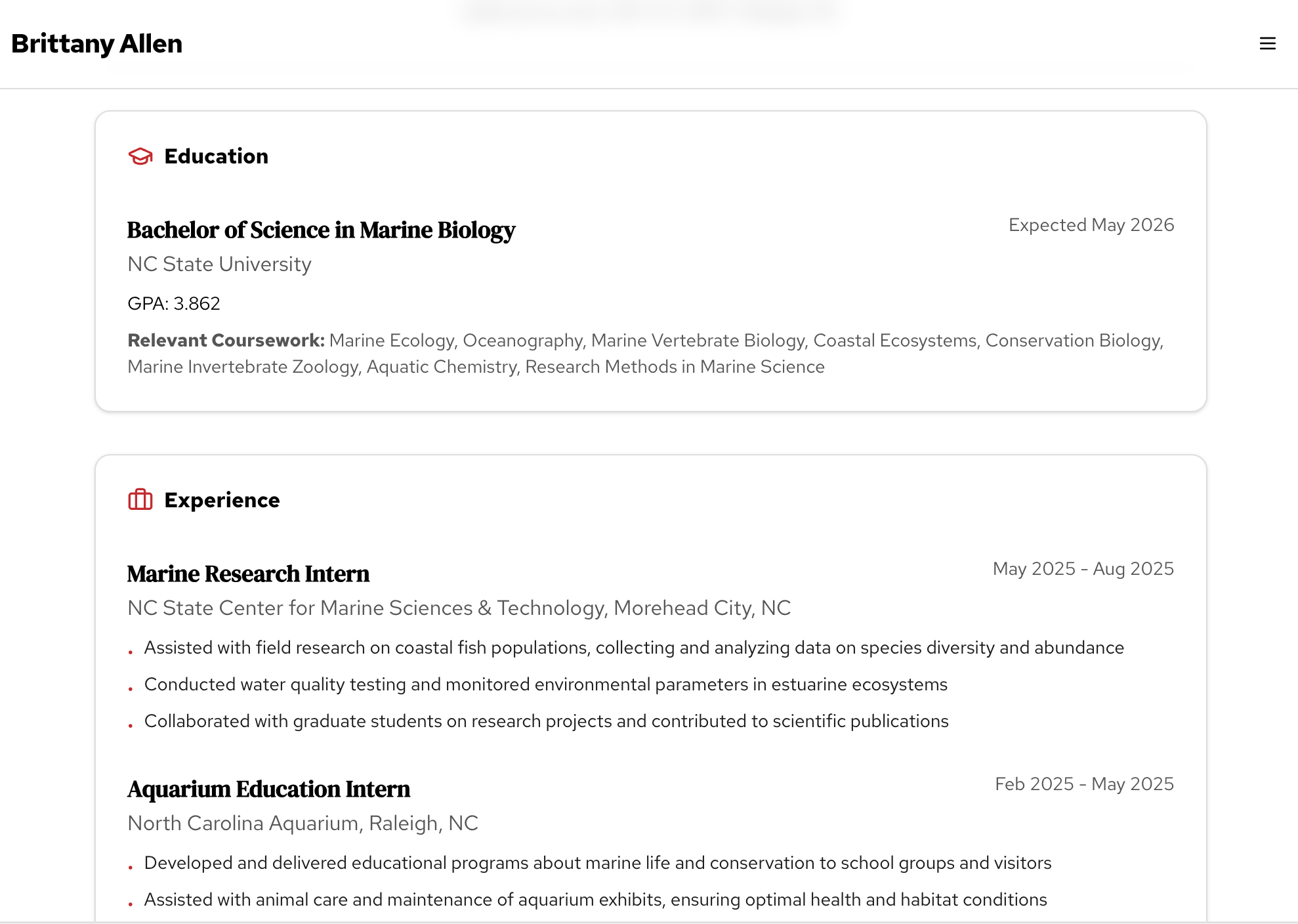The width and height of the screenshot is (1298, 924).
Task: Click the GPA 3.862 text
Action: [x=174, y=303]
